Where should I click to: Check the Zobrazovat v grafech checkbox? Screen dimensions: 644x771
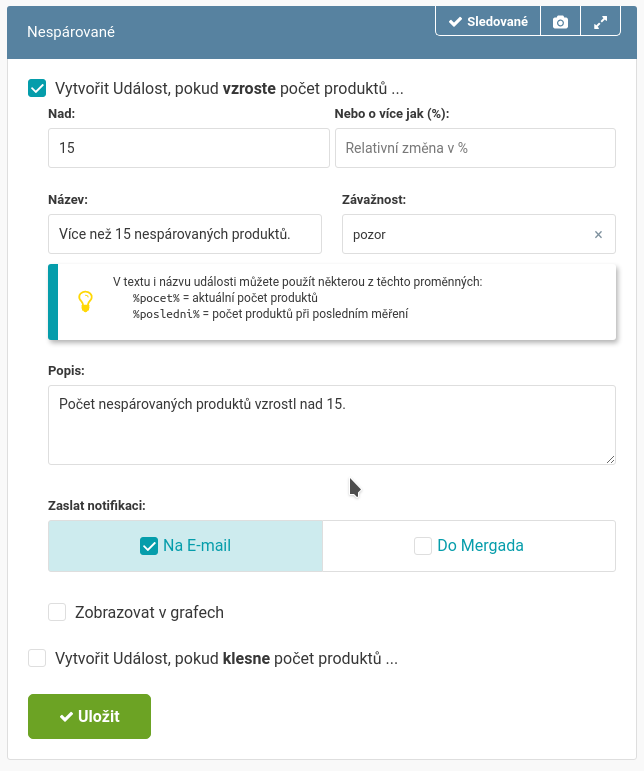[x=57, y=612]
